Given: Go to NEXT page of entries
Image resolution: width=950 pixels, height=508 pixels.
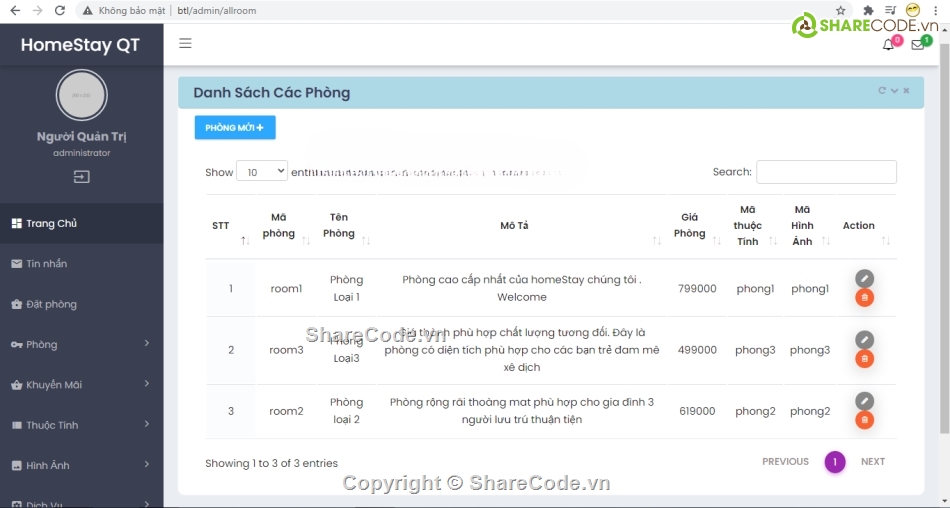Looking at the screenshot, I should click(x=873, y=462).
